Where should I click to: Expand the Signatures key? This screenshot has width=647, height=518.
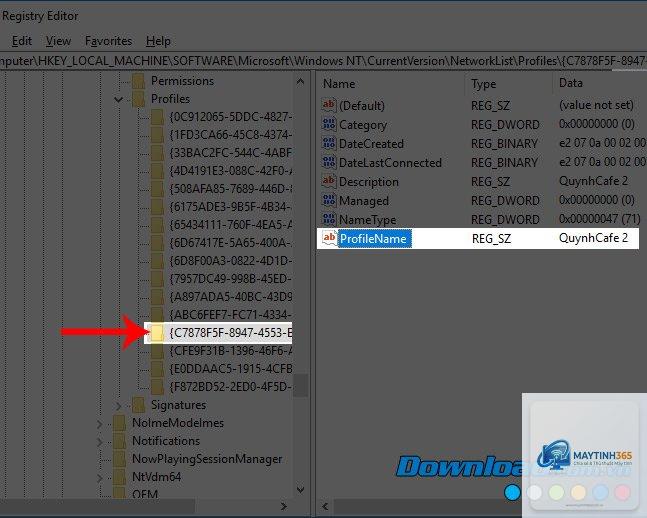pos(118,406)
